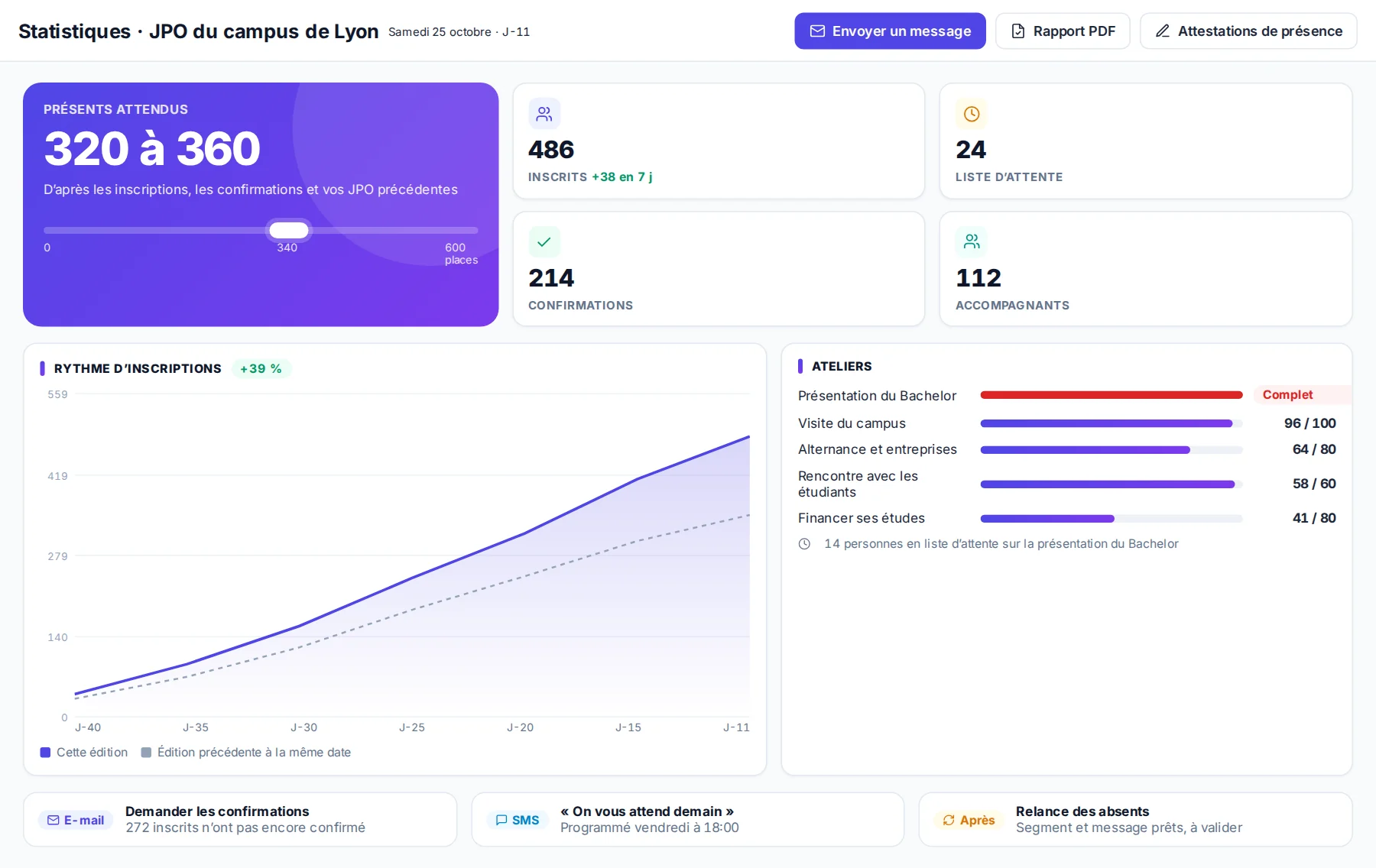The image size is (1376, 868).
Task: Click the 14 personnes en liste d'attente note
Action: [x=1001, y=544]
